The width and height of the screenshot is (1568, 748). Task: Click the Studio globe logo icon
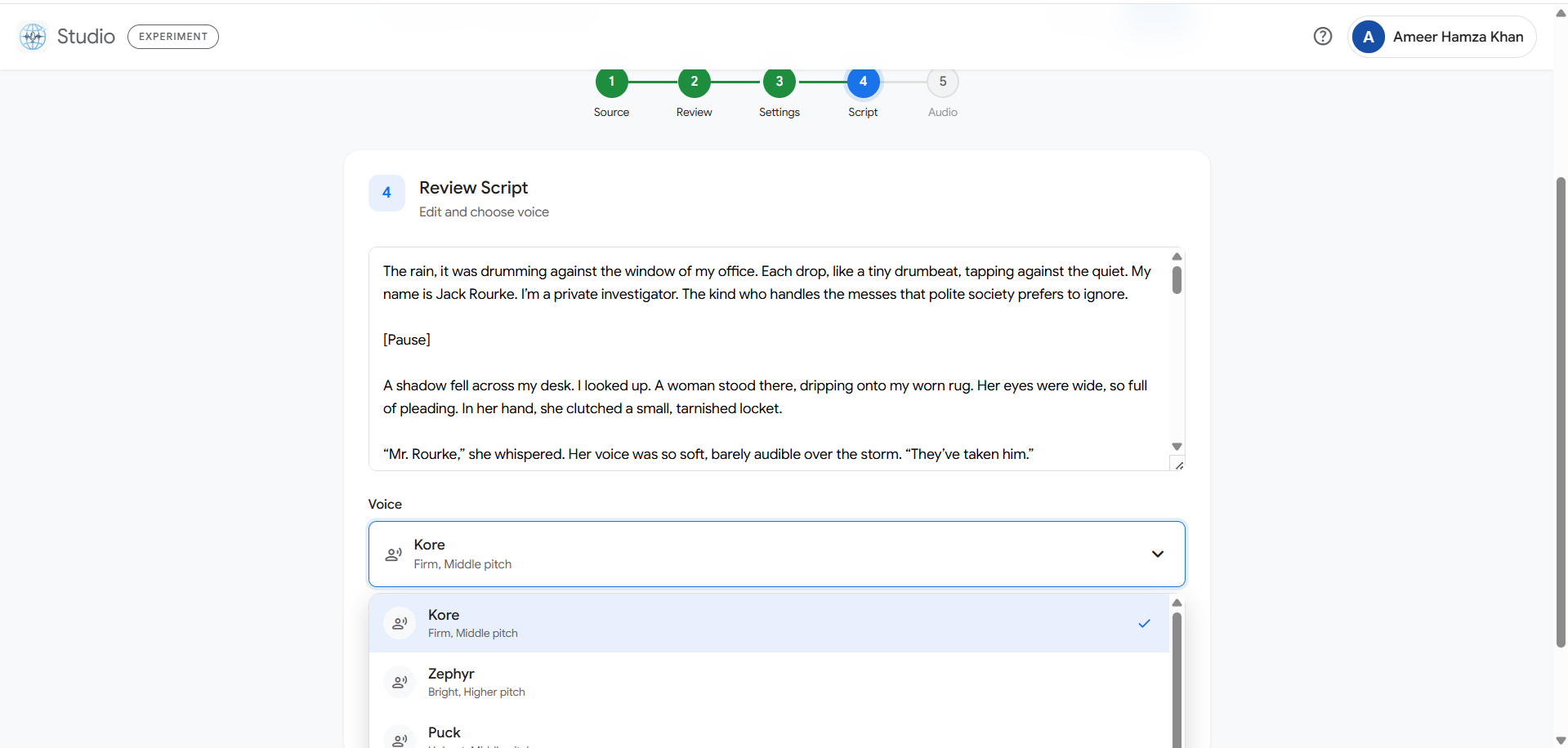pyautogui.click(x=33, y=36)
